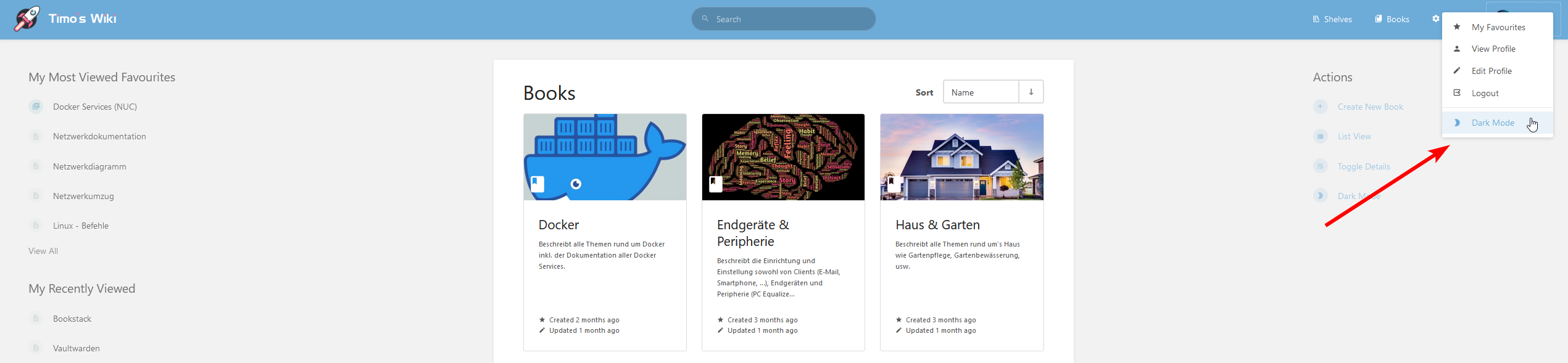This screenshot has height=363, width=1568.
Task: Click the Vaultwarden page icon
Action: [x=36, y=348]
